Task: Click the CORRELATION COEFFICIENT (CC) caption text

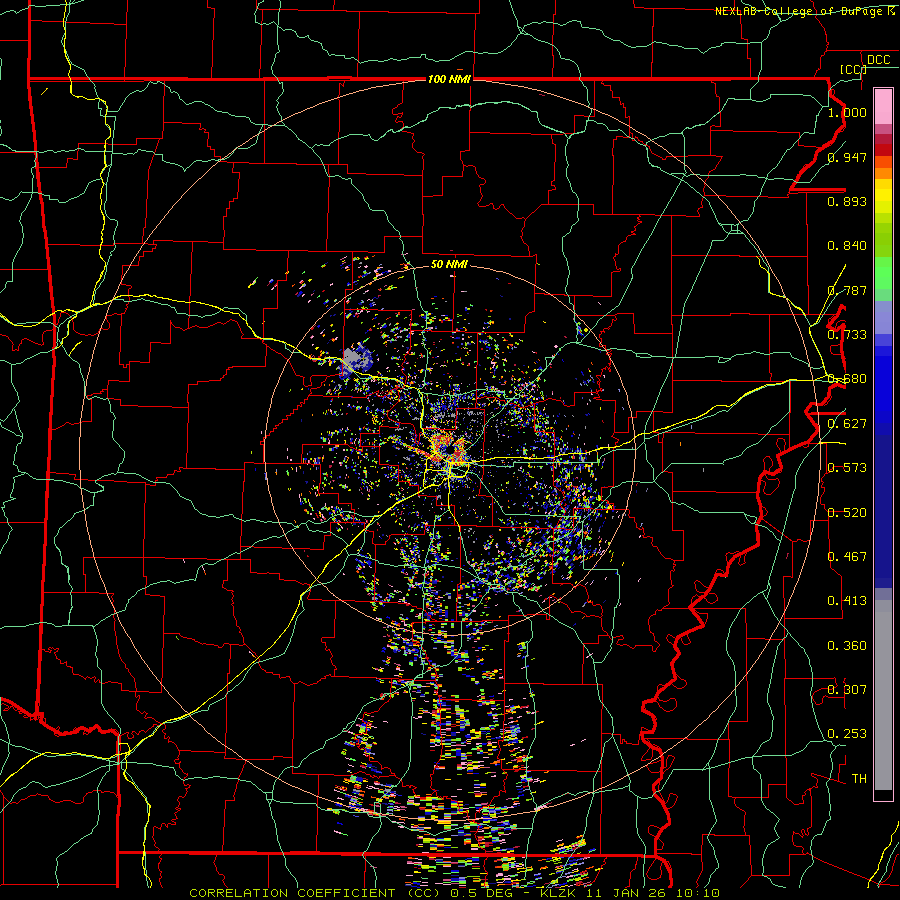Action: click(x=314, y=893)
